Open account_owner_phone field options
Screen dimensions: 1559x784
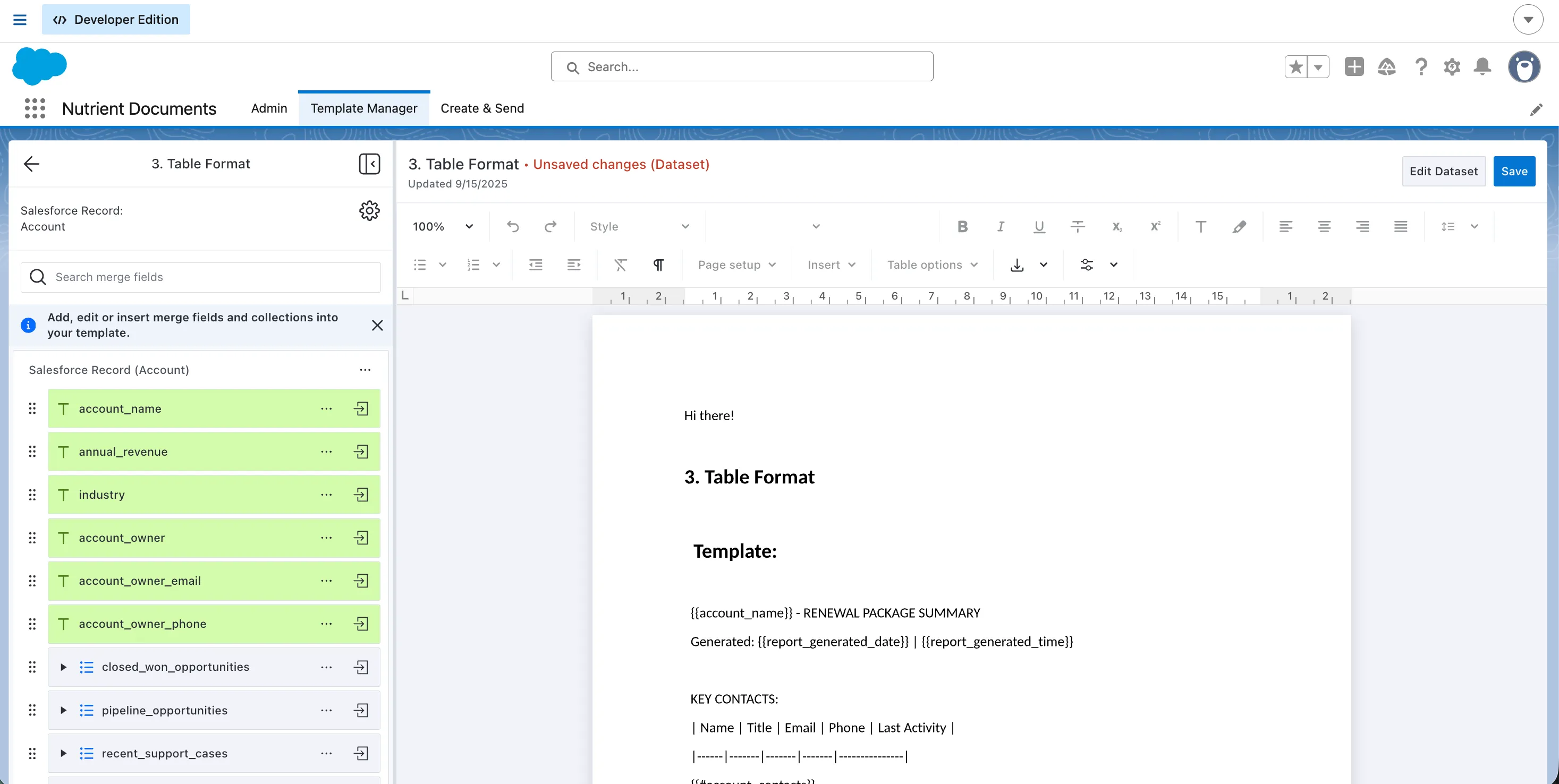326,624
